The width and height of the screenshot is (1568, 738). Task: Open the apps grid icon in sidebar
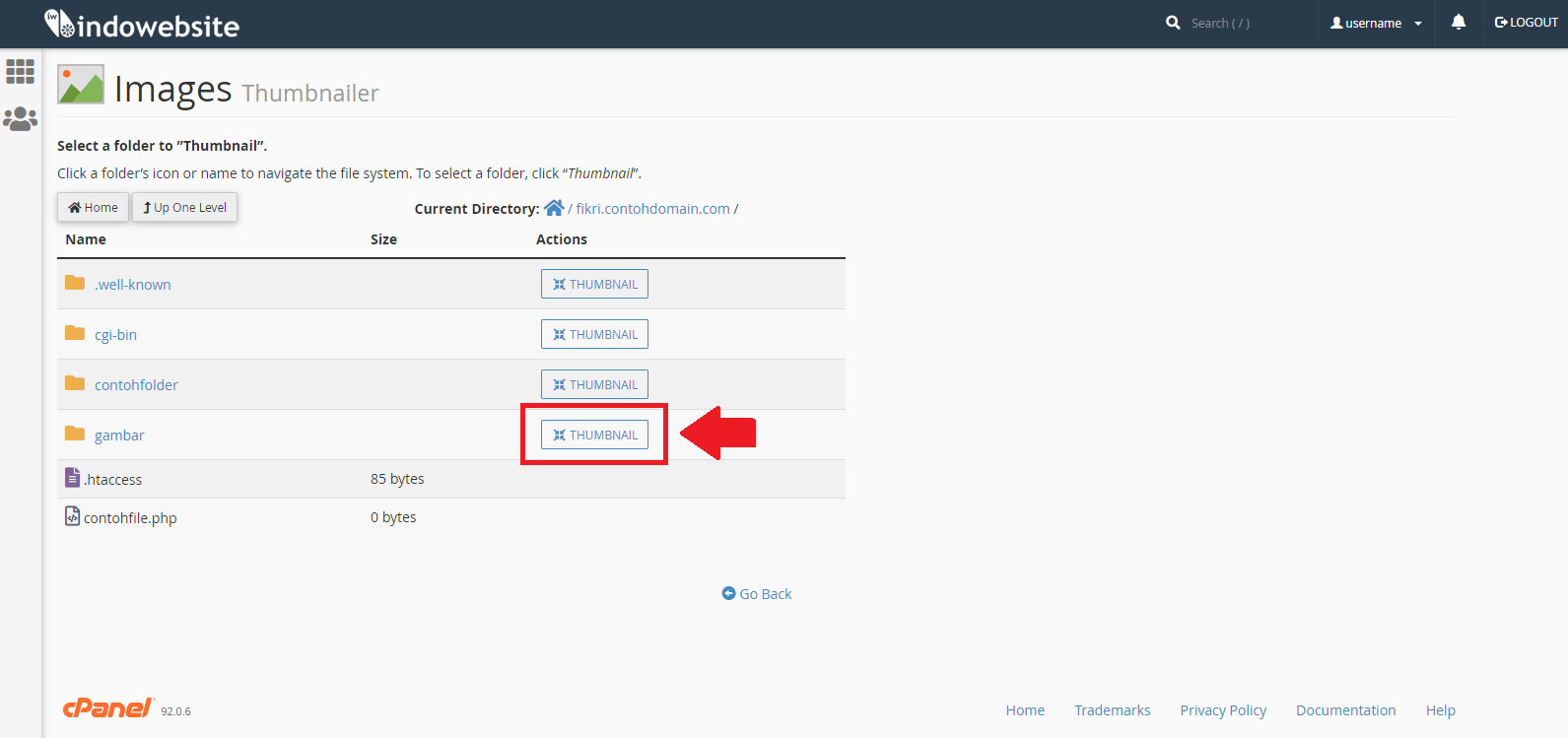click(20, 71)
